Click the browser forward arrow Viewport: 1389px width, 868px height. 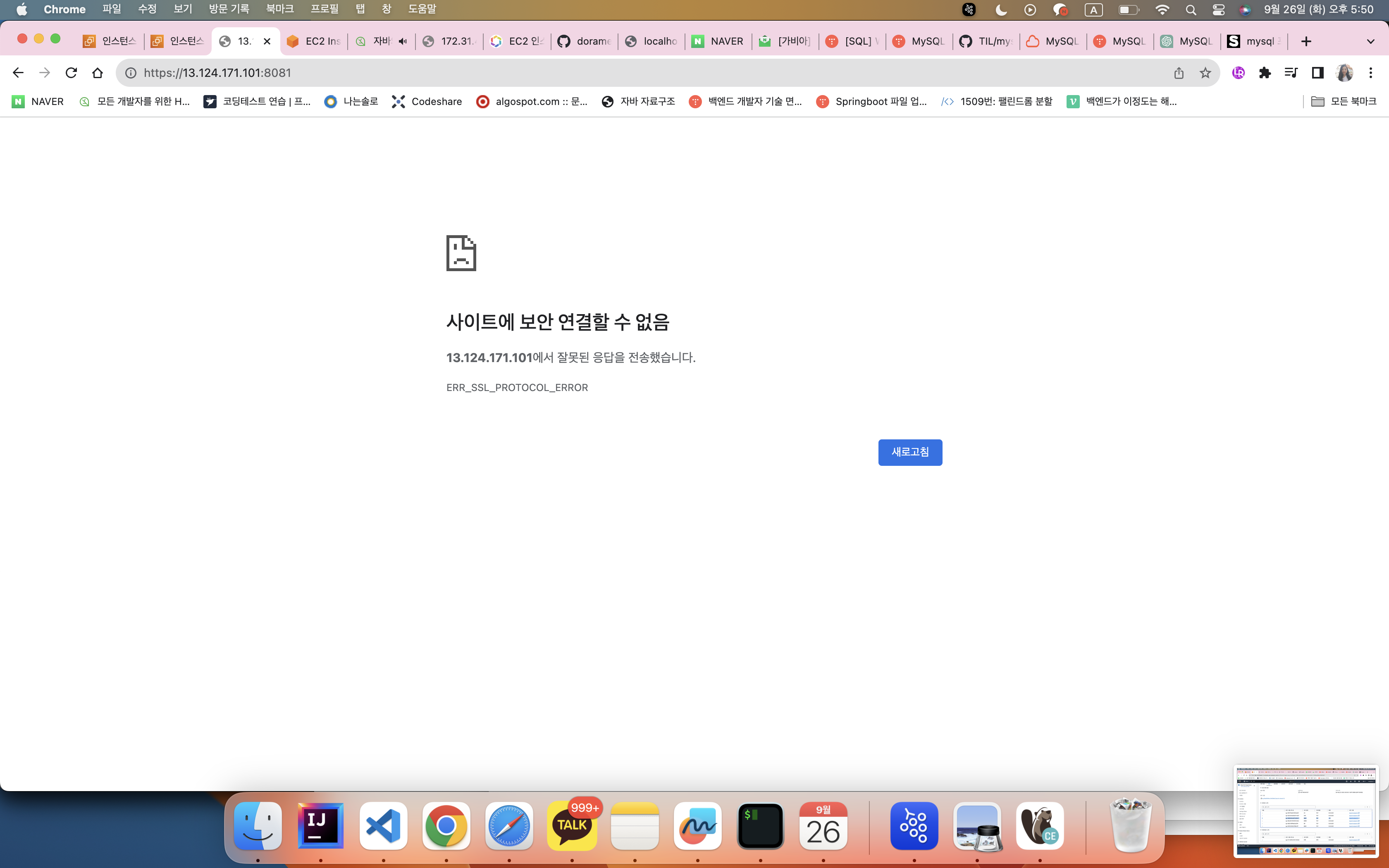[x=44, y=73]
